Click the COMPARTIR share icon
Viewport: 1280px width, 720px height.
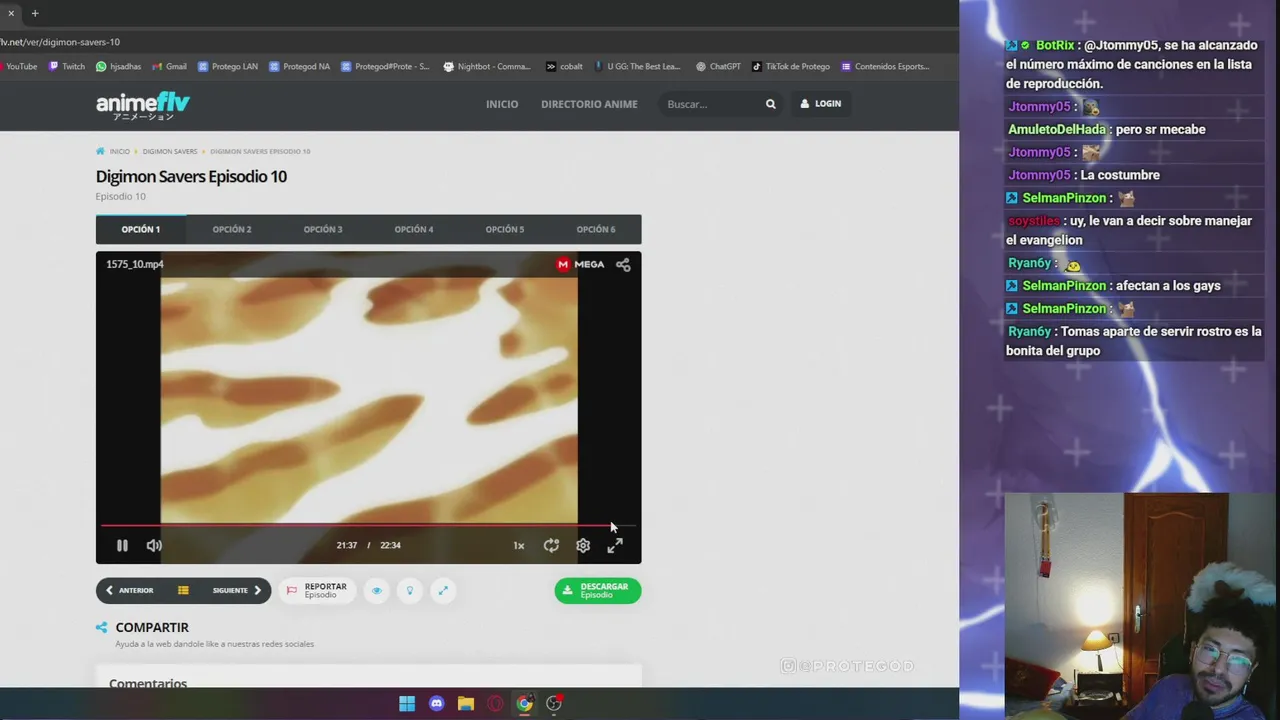[x=101, y=627]
